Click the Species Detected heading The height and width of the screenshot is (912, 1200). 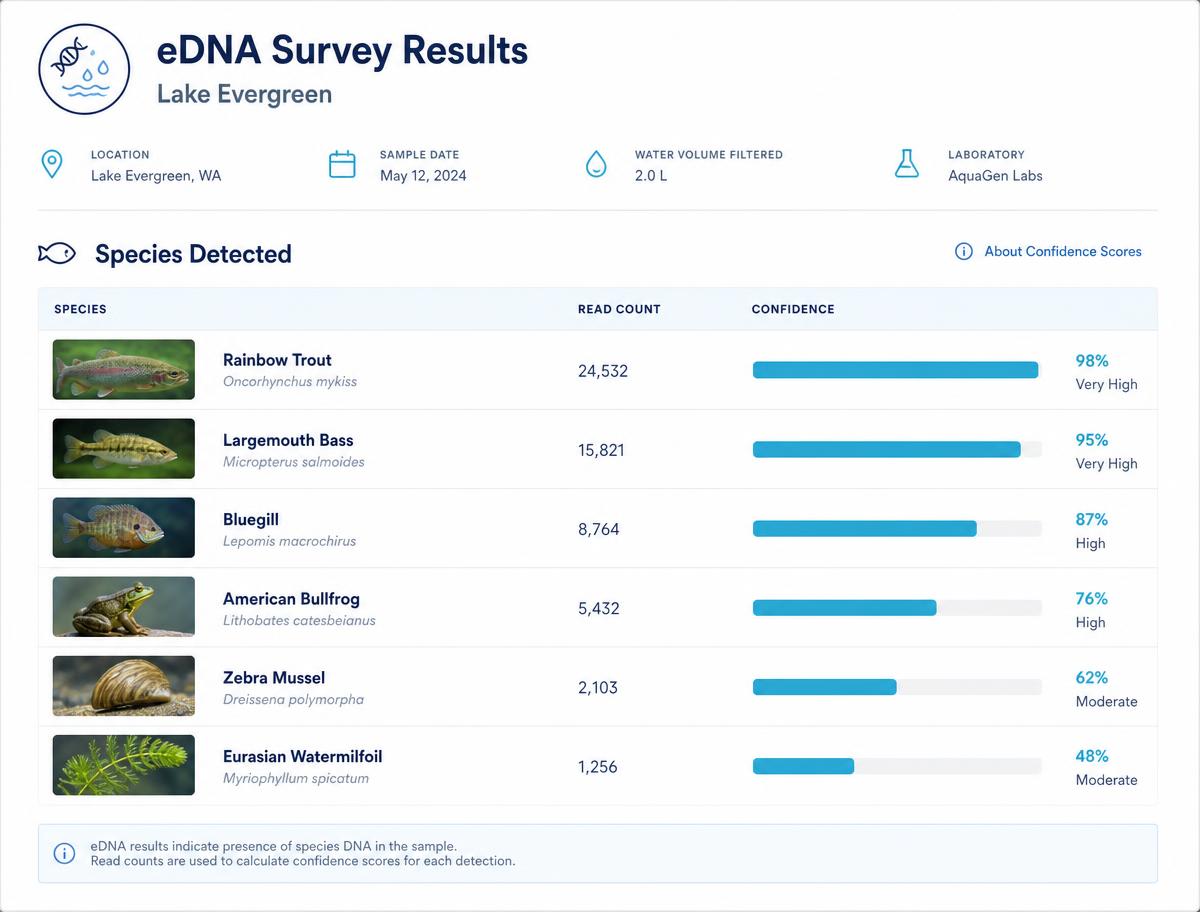coord(193,254)
